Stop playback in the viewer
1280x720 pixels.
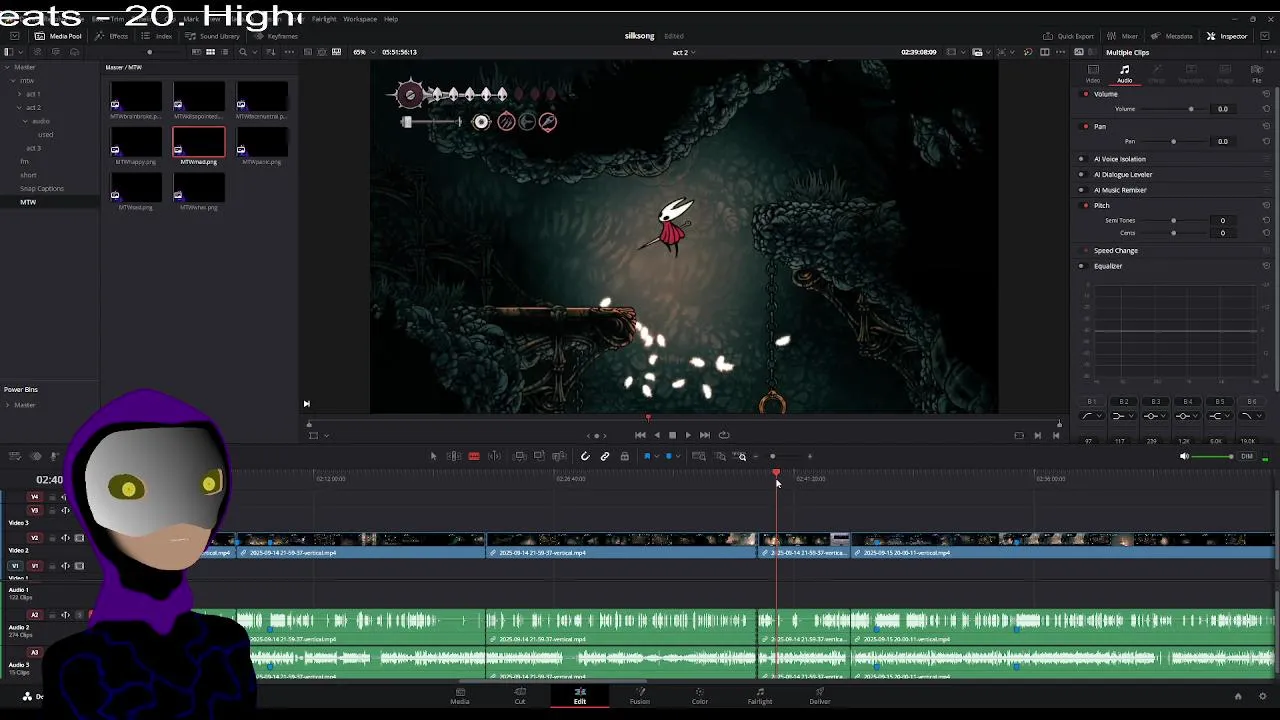coord(672,435)
